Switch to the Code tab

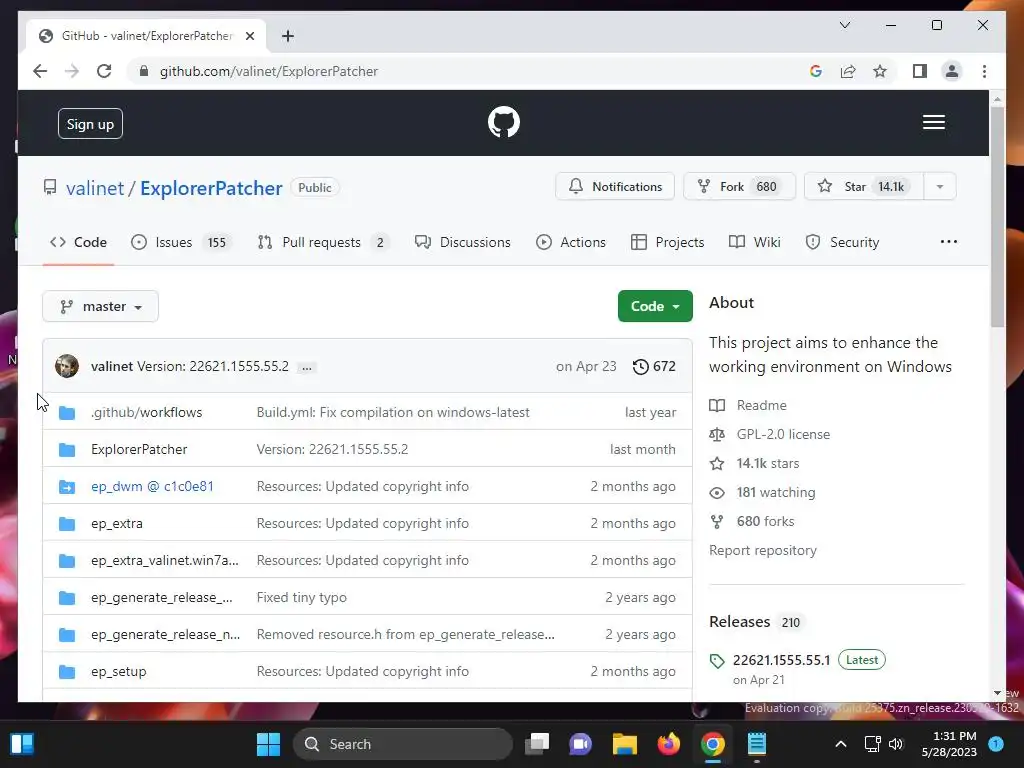78,242
